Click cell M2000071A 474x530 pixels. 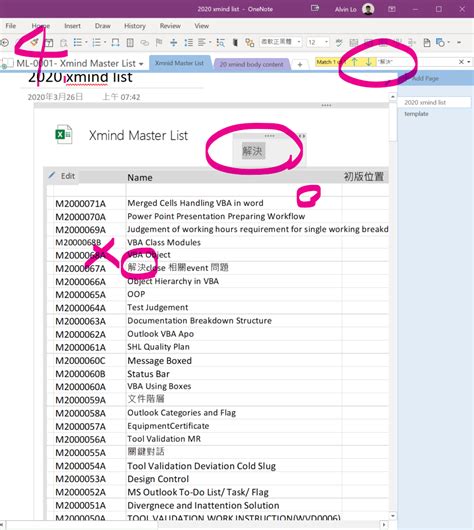pos(80,203)
